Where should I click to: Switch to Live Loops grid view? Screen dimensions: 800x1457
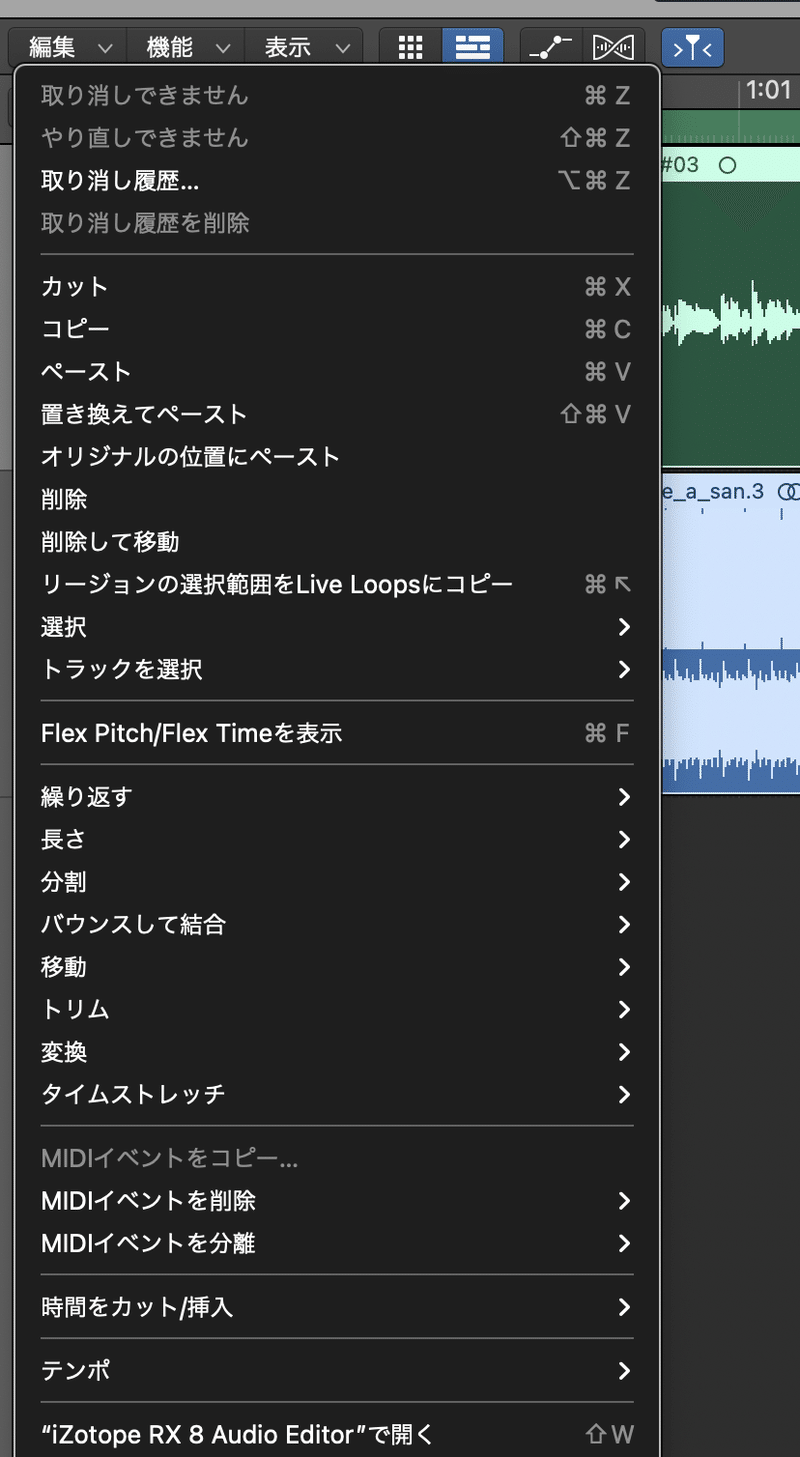pyautogui.click(x=409, y=47)
